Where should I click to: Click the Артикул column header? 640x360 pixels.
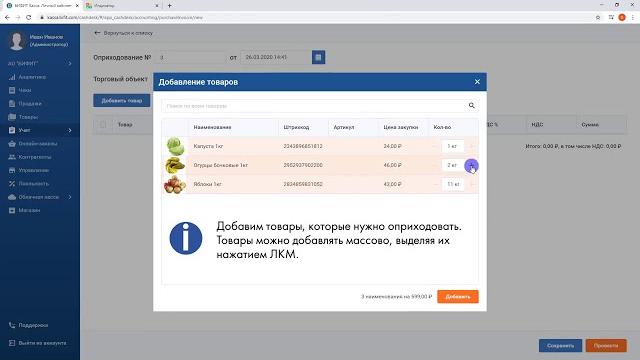[x=344, y=127]
